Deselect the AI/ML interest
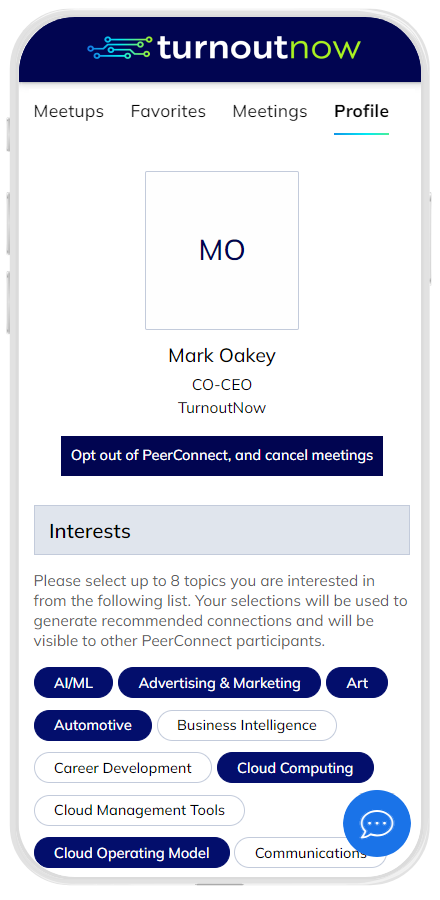The height and width of the screenshot is (900, 440). click(73, 683)
